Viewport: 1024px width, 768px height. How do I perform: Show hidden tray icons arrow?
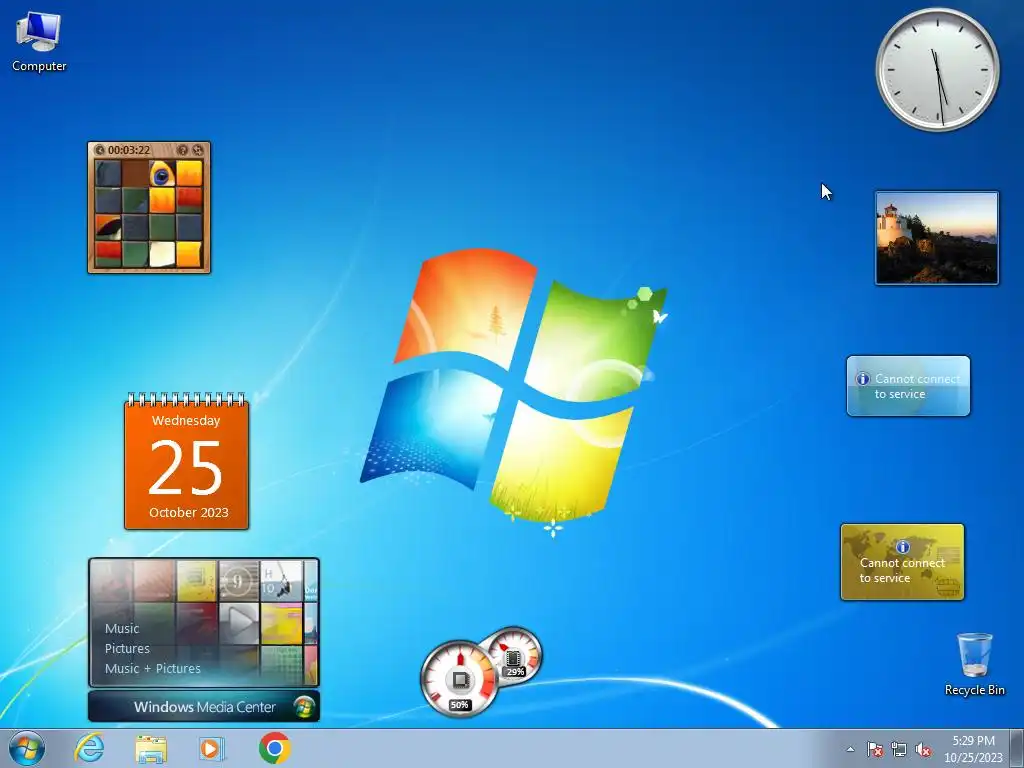click(x=850, y=749)
